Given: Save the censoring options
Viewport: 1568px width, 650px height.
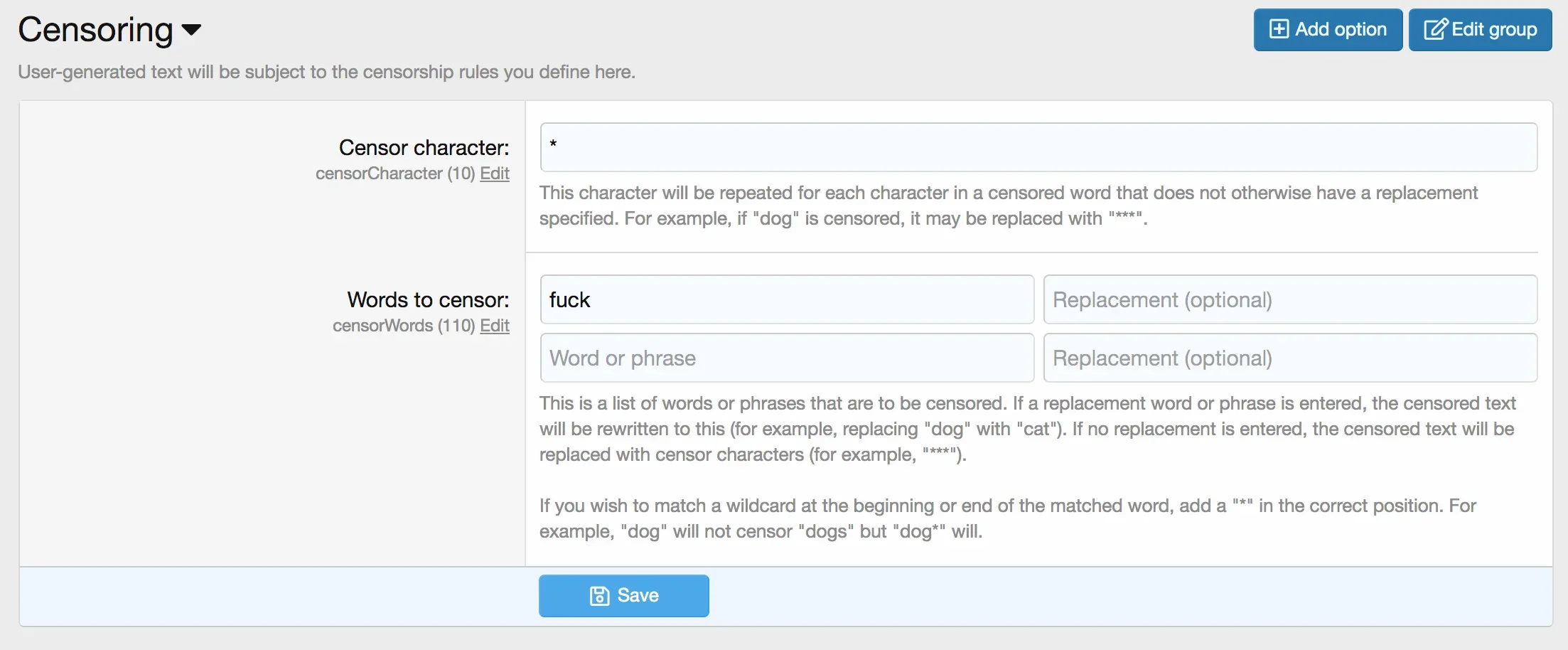Looking at the screenshot, I should [624, 596].
